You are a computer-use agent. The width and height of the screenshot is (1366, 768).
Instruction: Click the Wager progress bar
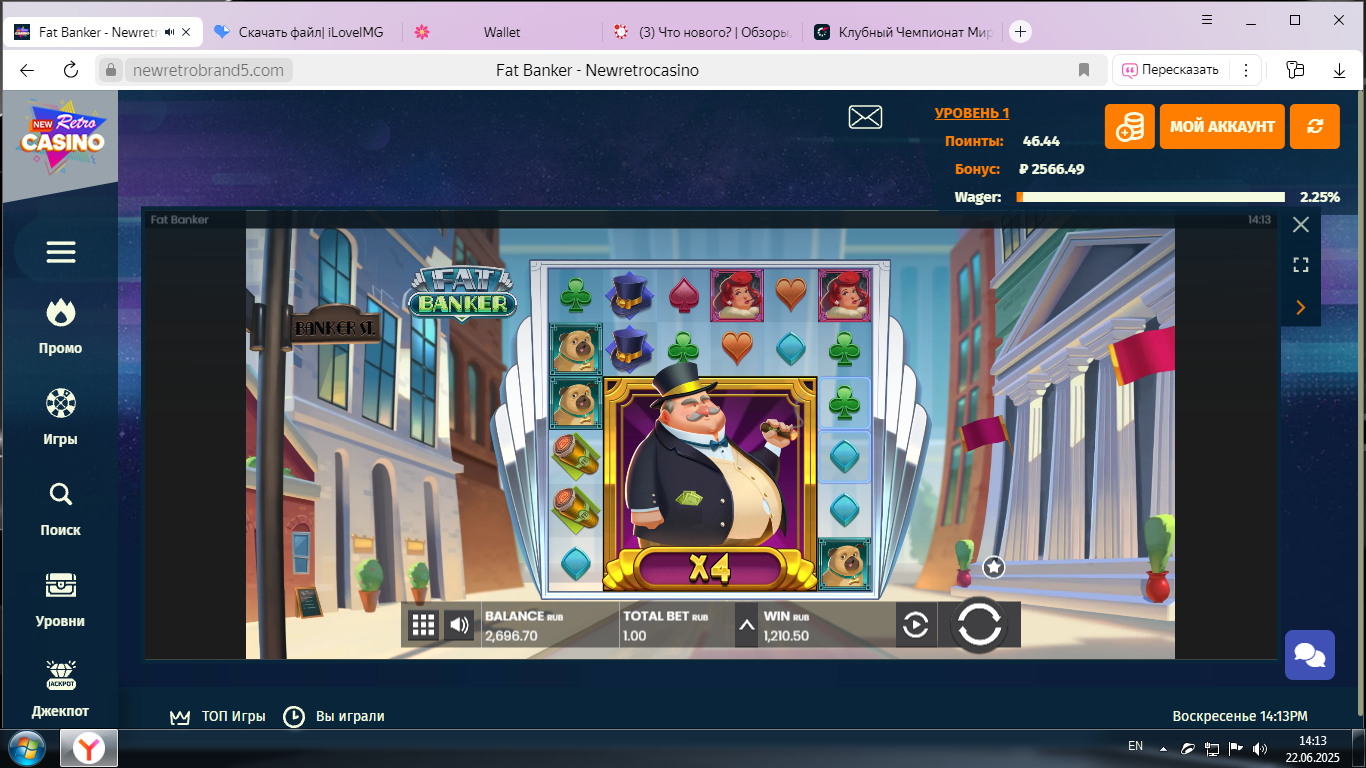click(1151, 197)
